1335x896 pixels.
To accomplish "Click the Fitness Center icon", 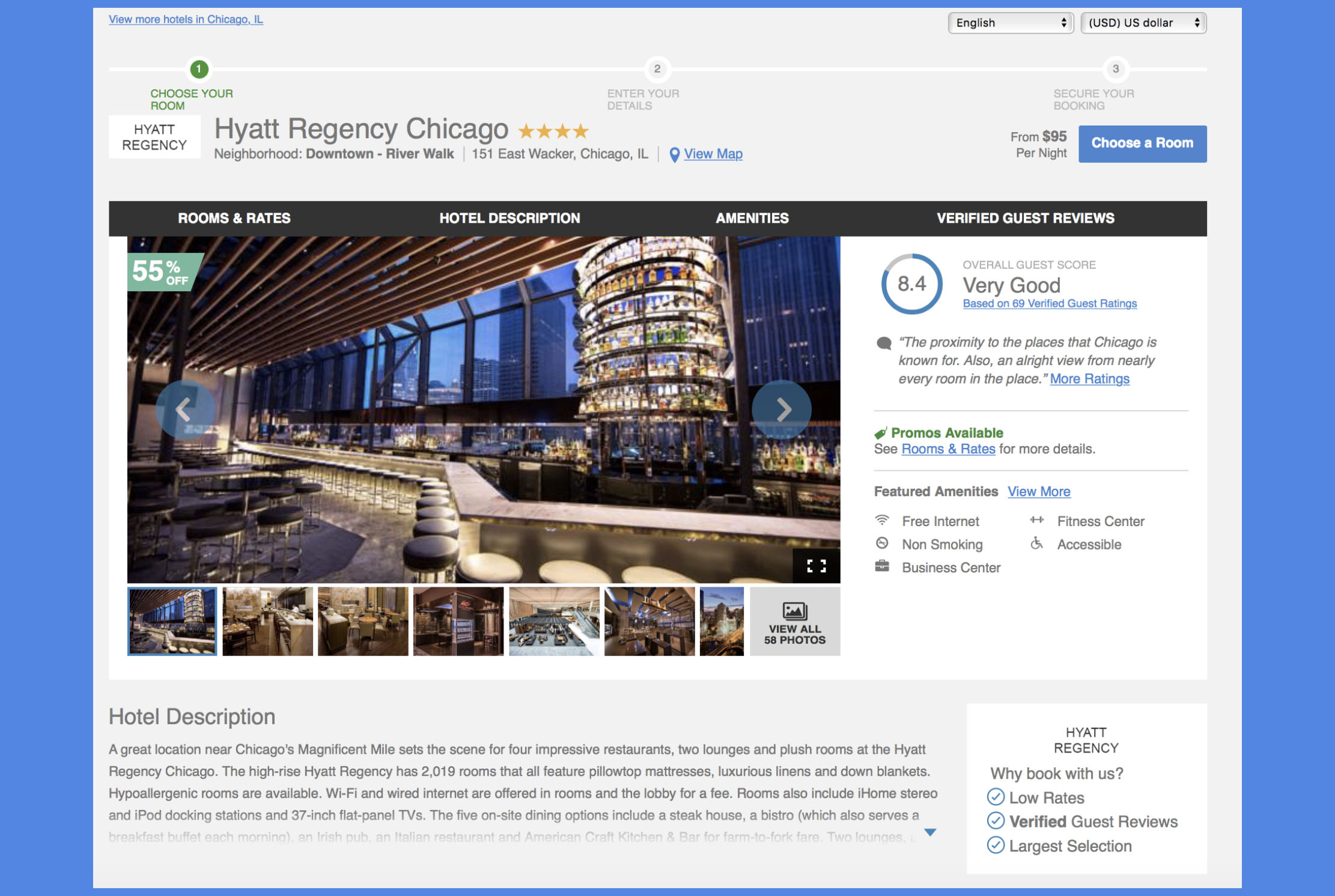I will click(1038, 520).
